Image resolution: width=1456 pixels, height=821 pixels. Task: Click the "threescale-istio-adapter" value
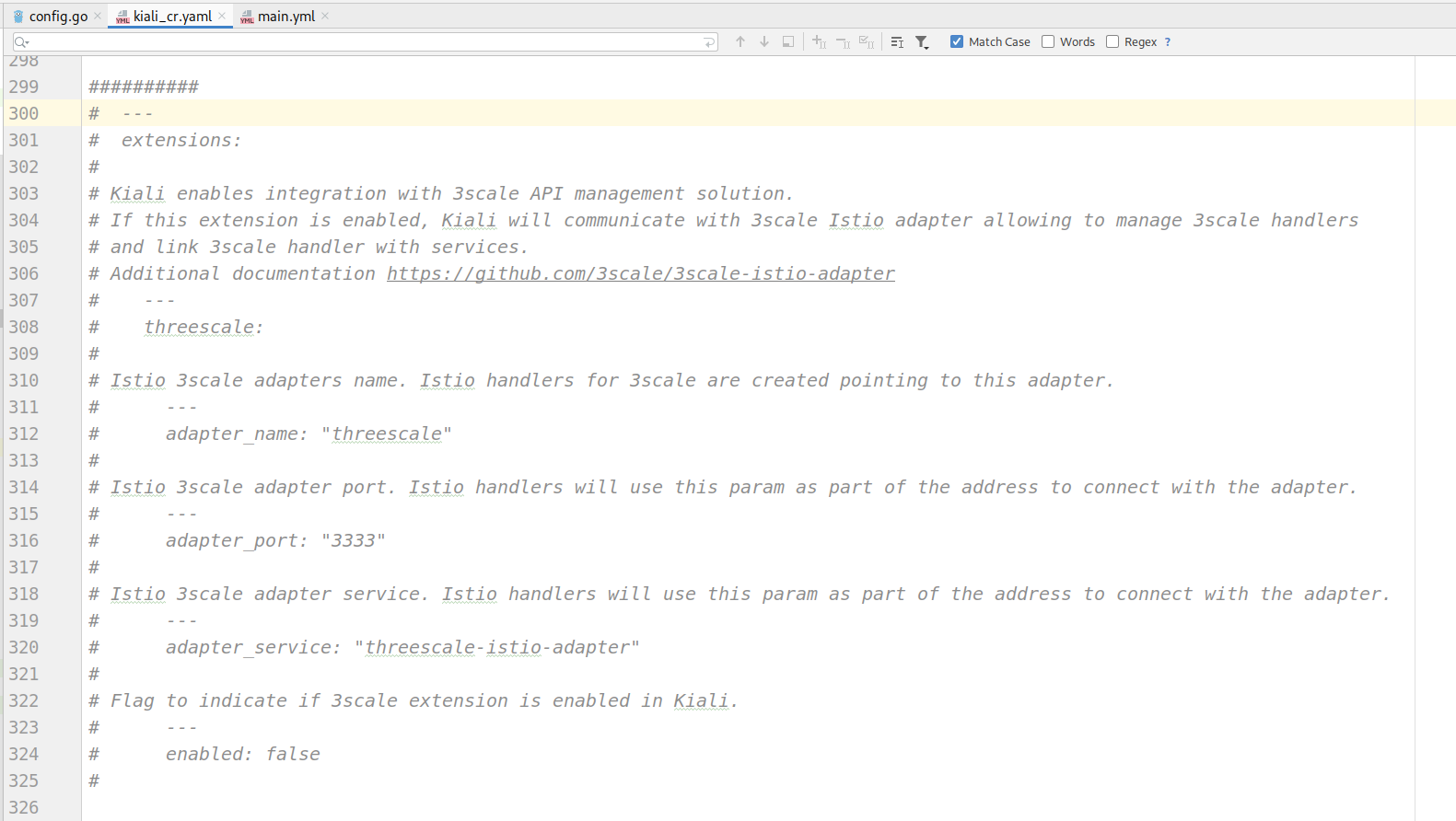497,647
